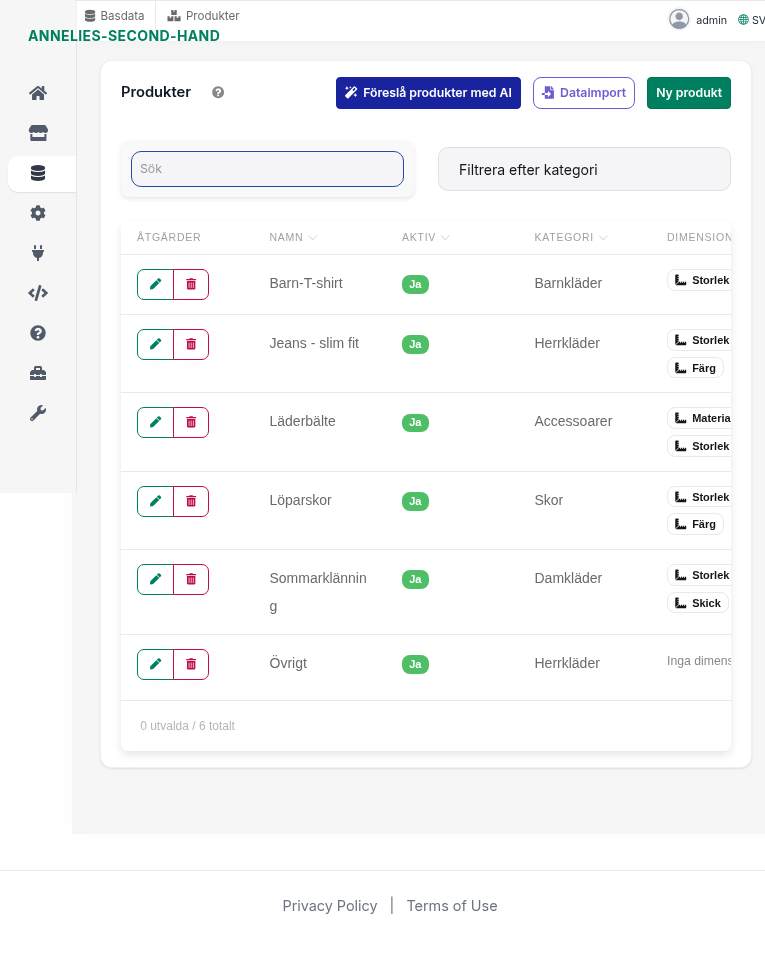Click Skick dimension tag of Sommarklänning
Screen dimensions: 765x956
point(698,603)
